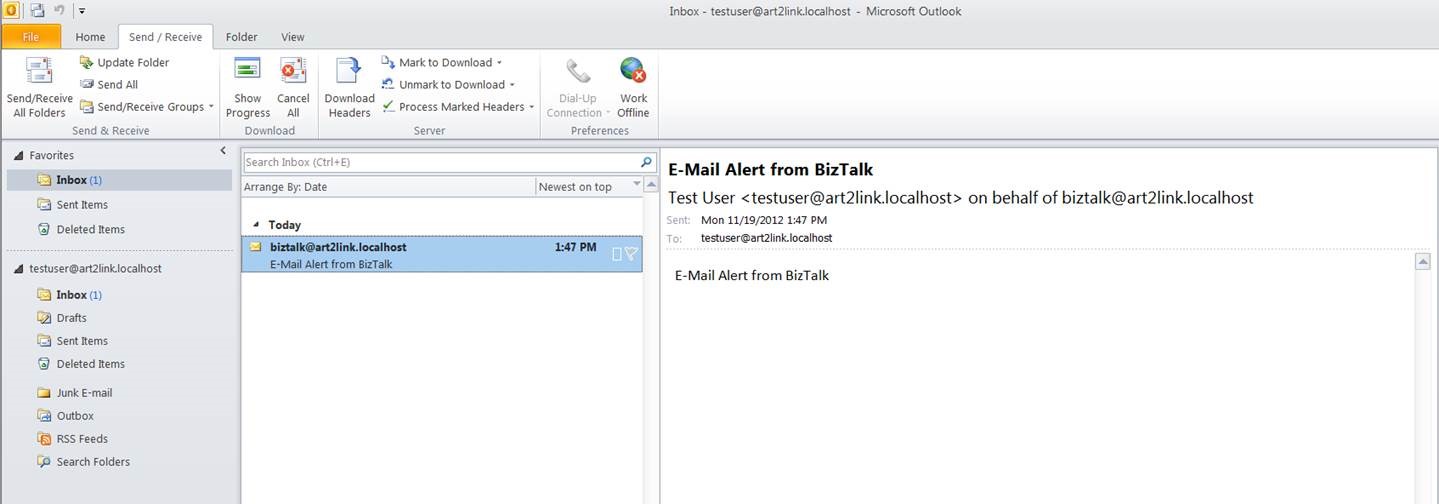1439x504 pixels.
Task: Switch to the Folder ribbon tab
Action: tap(241, 37)
